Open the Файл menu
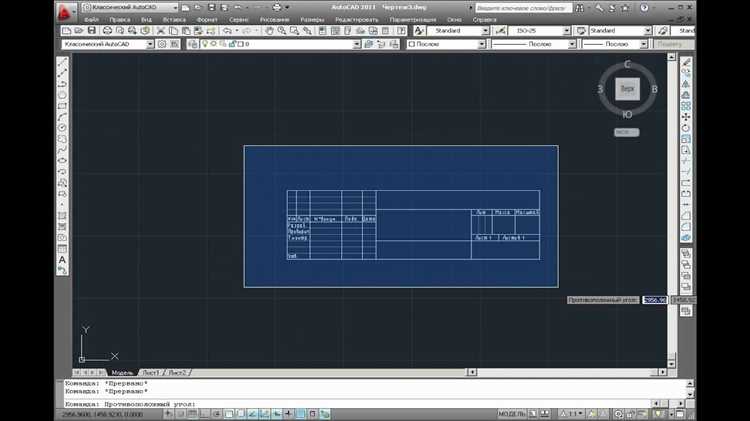 pos(91,20)
